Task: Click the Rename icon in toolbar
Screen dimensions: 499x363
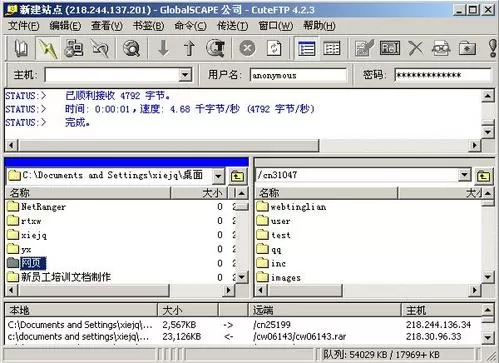Action: (390, 49)
